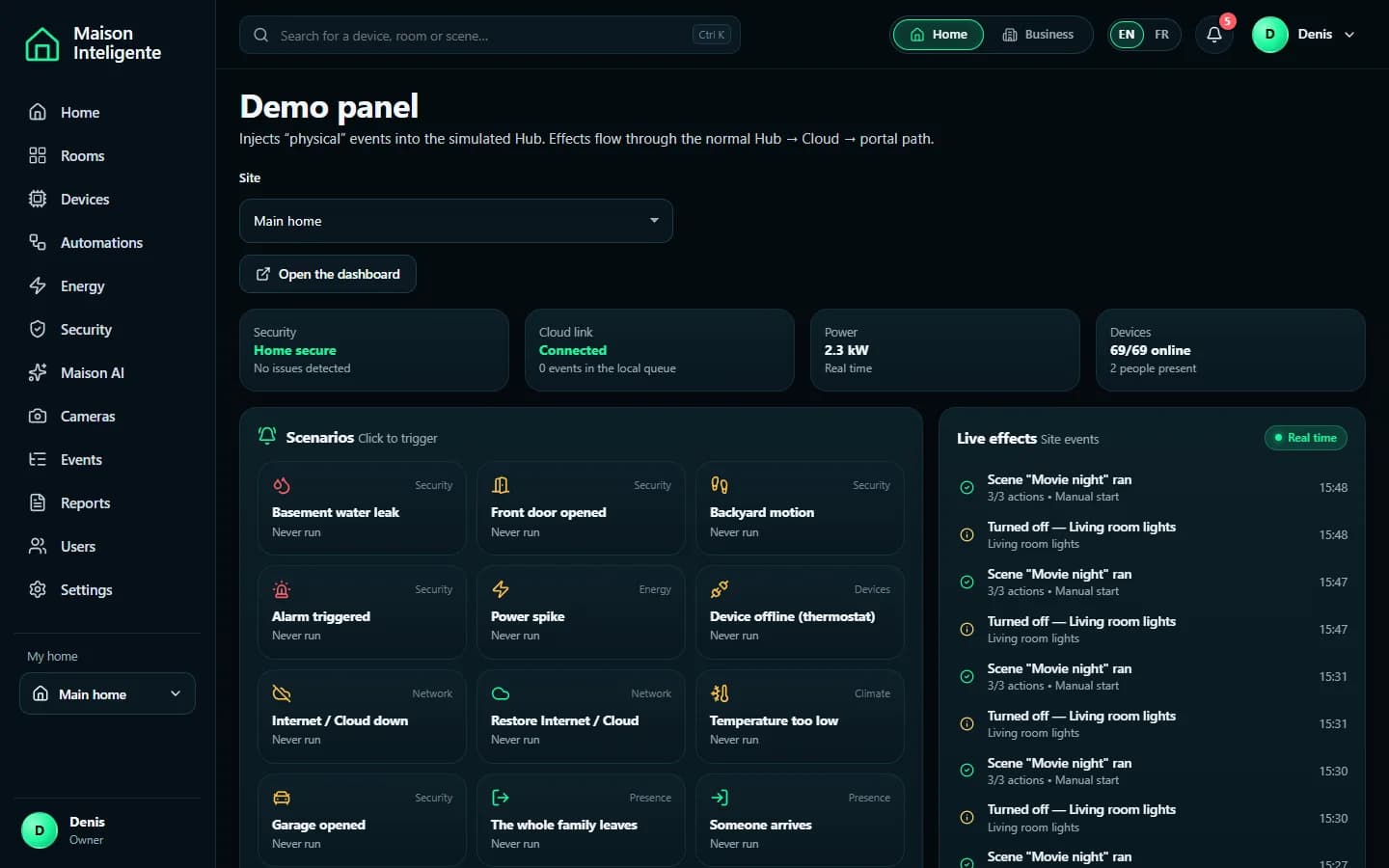Switch to Business mode toggle
This screenshot has height=868, width=1389.
(1038, 35)
